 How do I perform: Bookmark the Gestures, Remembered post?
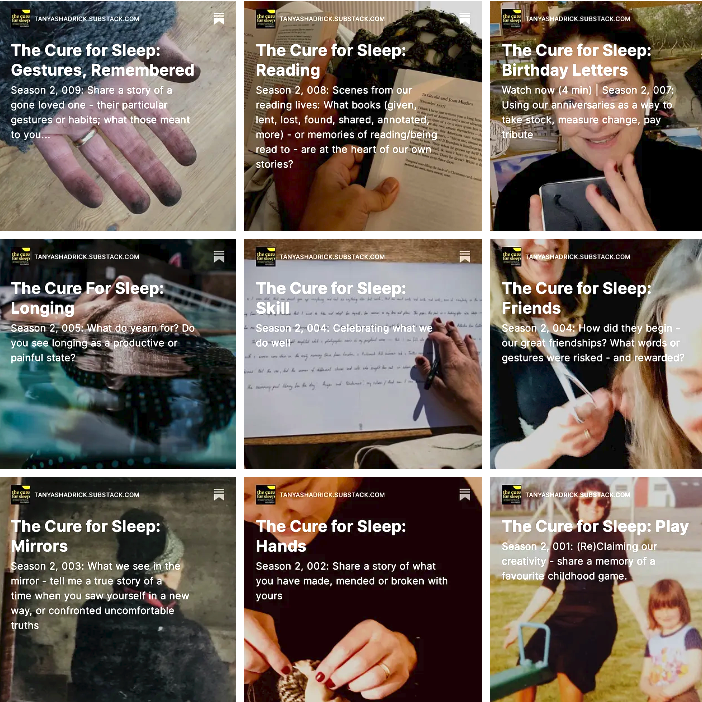click(x=218, y=18)
